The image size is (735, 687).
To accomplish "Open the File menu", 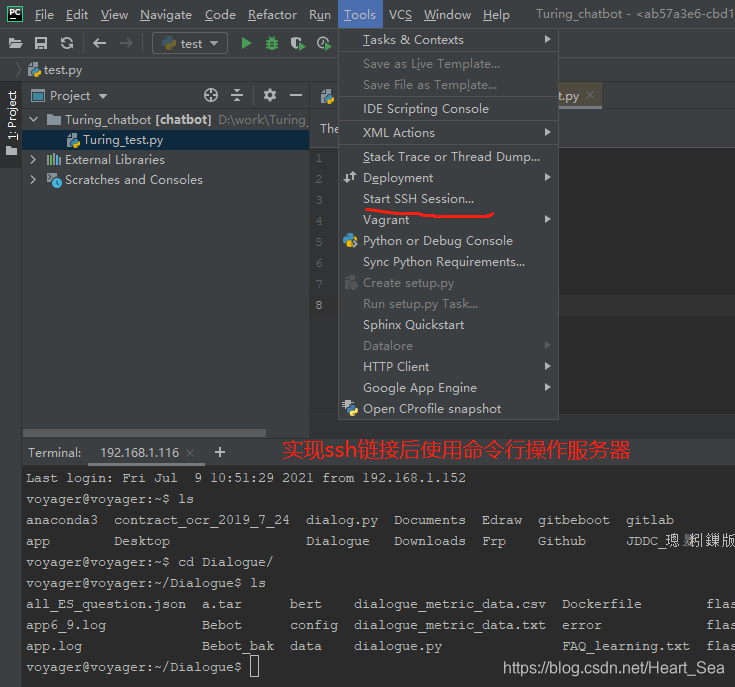I will pos(44,15).
